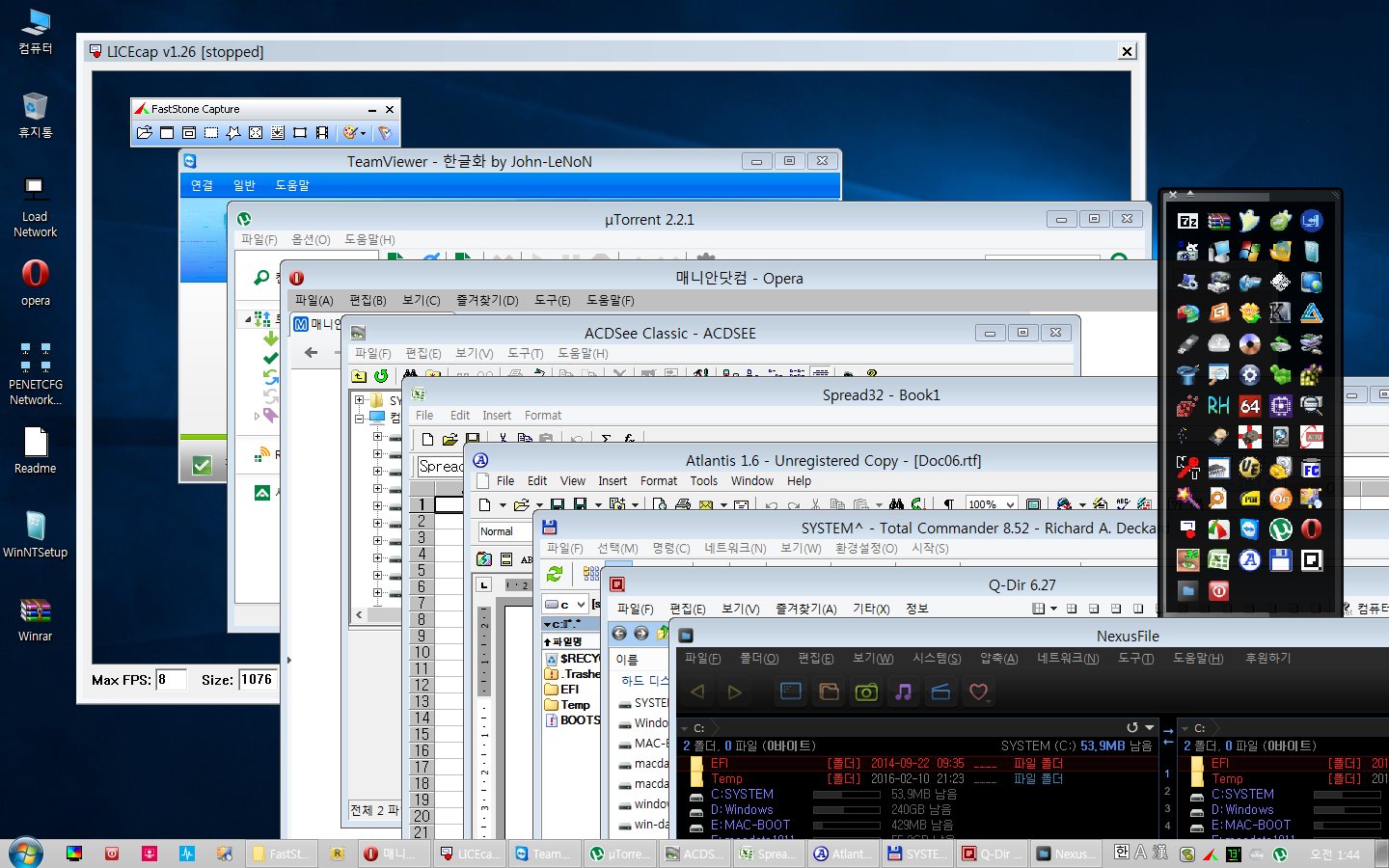This screenshot has height=868, width=1389.
Task: Click D:Windows disk usage bar in NexusFile
Action: (847, 810)
